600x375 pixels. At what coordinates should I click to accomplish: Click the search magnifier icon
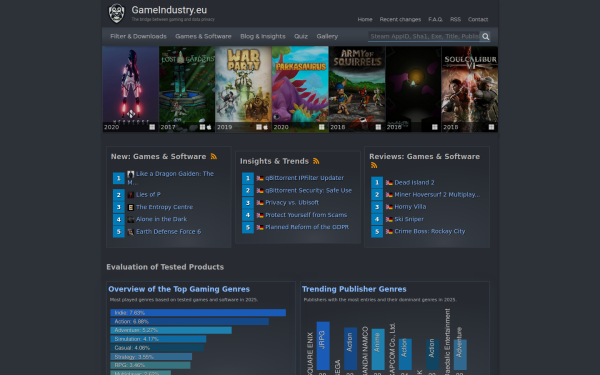point(485,36)
